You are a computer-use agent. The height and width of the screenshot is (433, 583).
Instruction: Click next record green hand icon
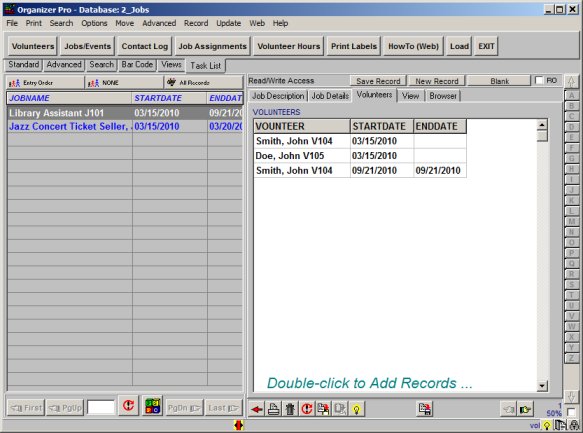[x=525, y=410]
